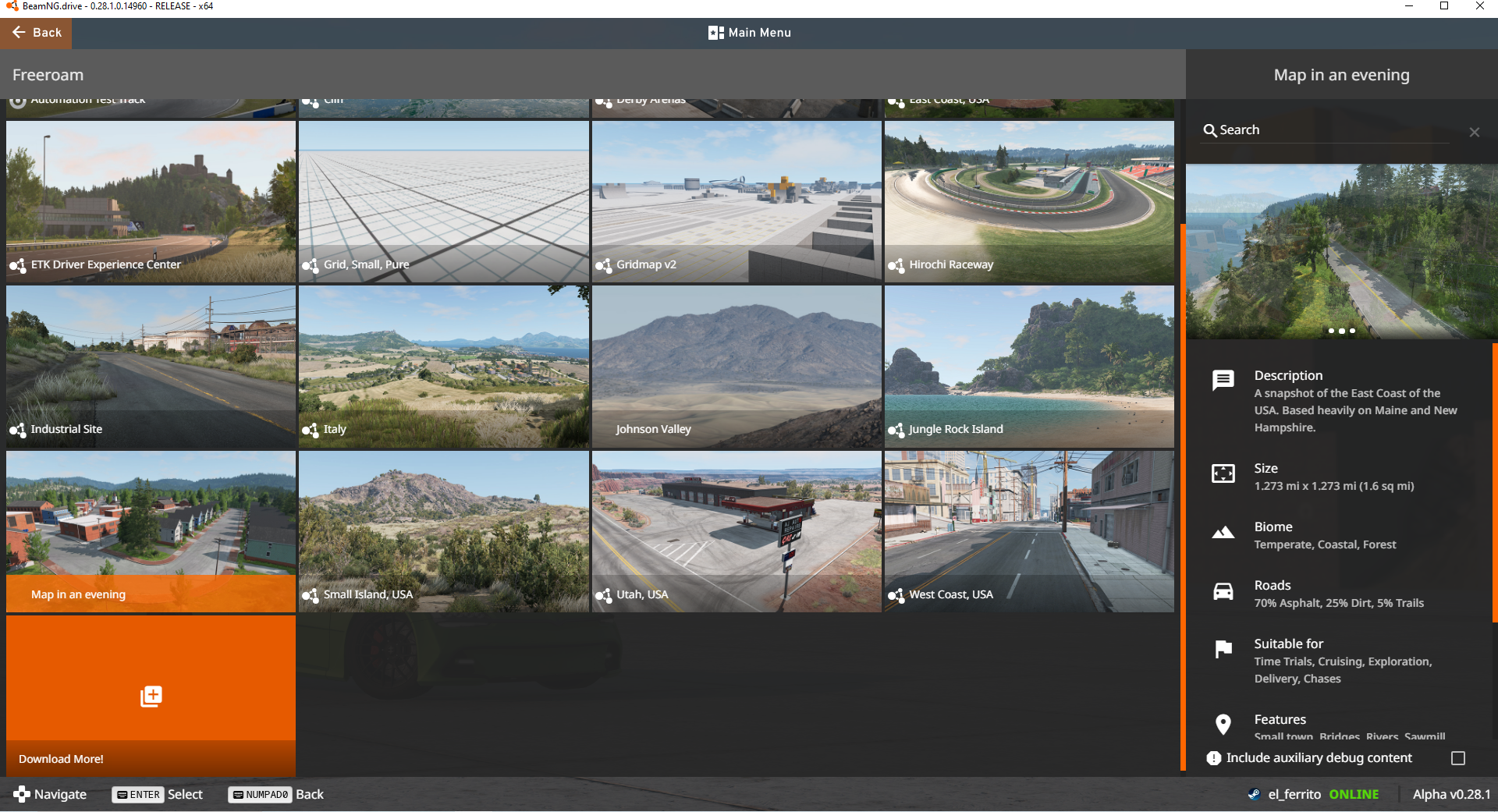Click the Map in an evening panel title
The width and height of the screenshot is (1498, 812).
(x=1341, y=75)
